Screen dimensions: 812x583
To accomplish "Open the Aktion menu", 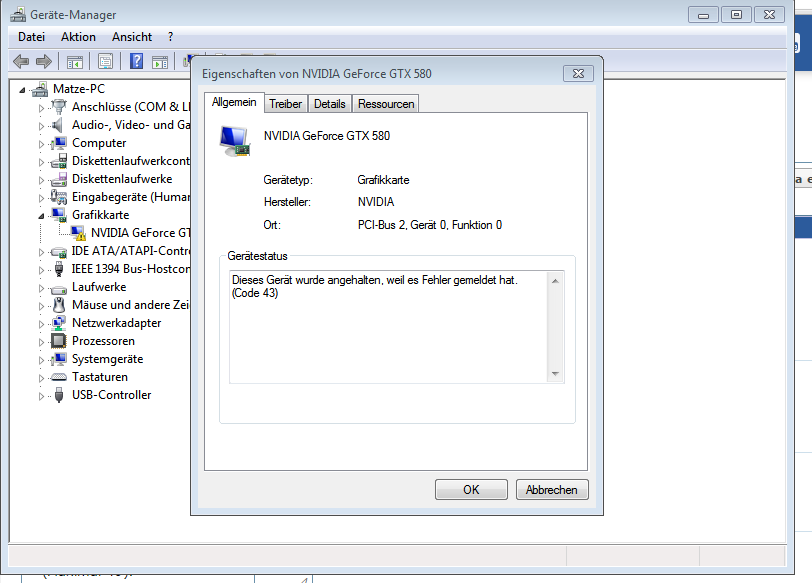I will click(x=78, y=37).
